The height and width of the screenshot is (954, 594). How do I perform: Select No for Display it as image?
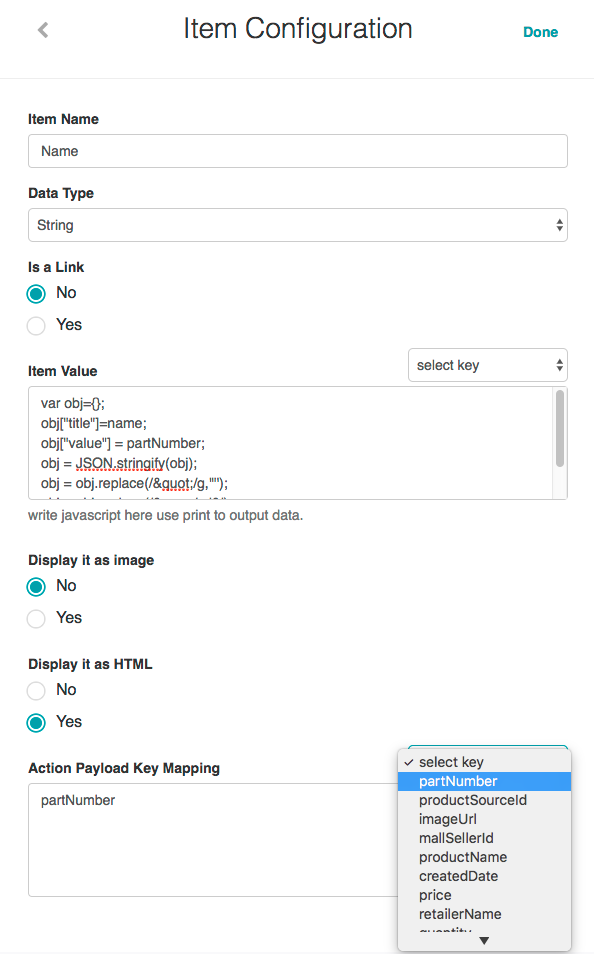click(36, 587)
